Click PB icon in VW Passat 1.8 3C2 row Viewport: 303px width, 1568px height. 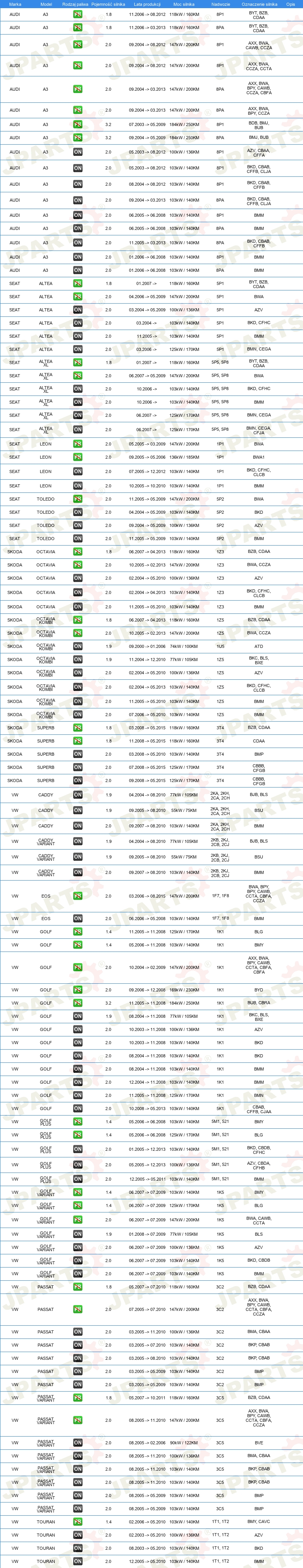[78, 1287]
